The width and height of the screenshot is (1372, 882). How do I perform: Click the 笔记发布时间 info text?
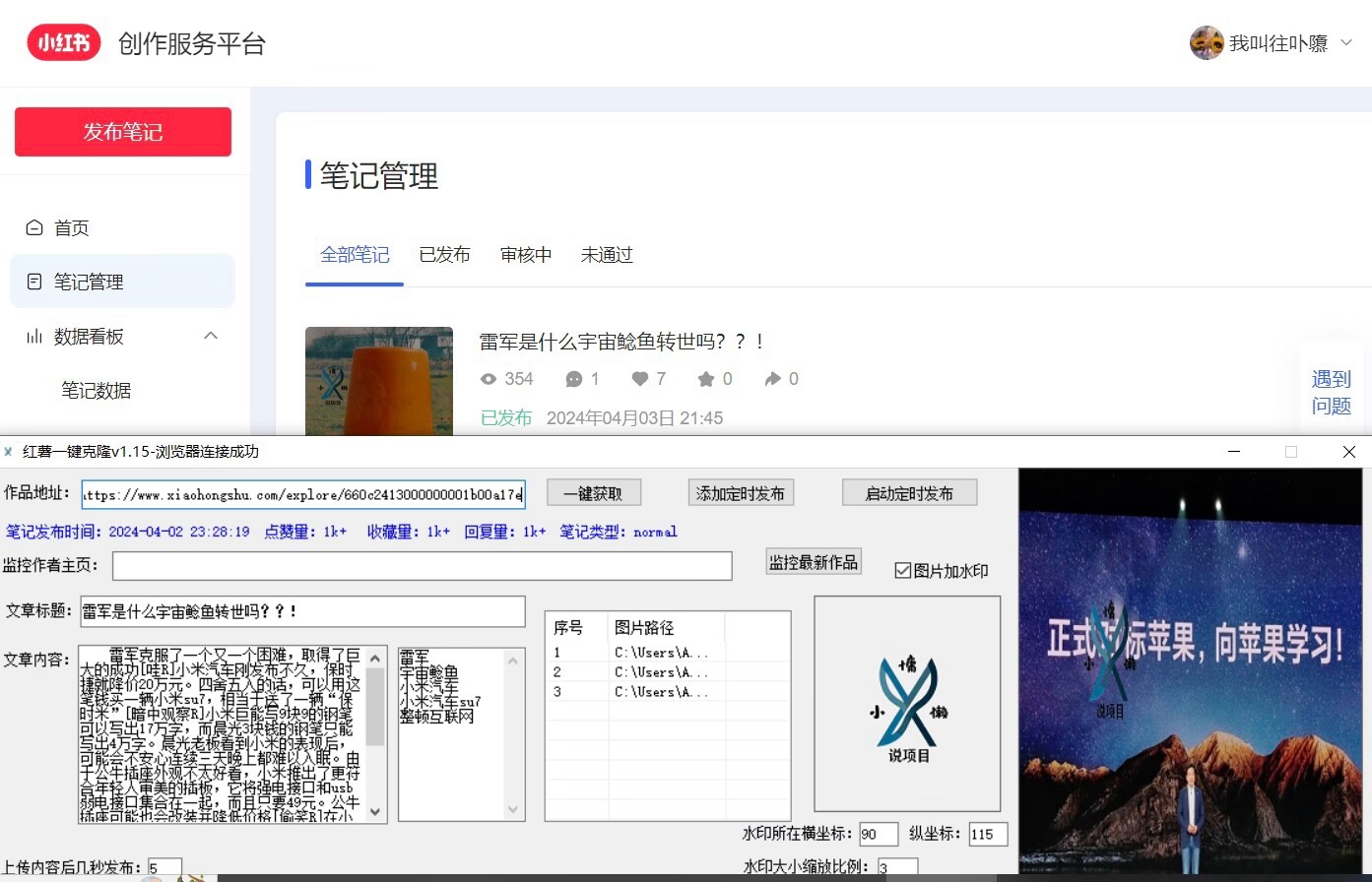(x=128, y=532)
